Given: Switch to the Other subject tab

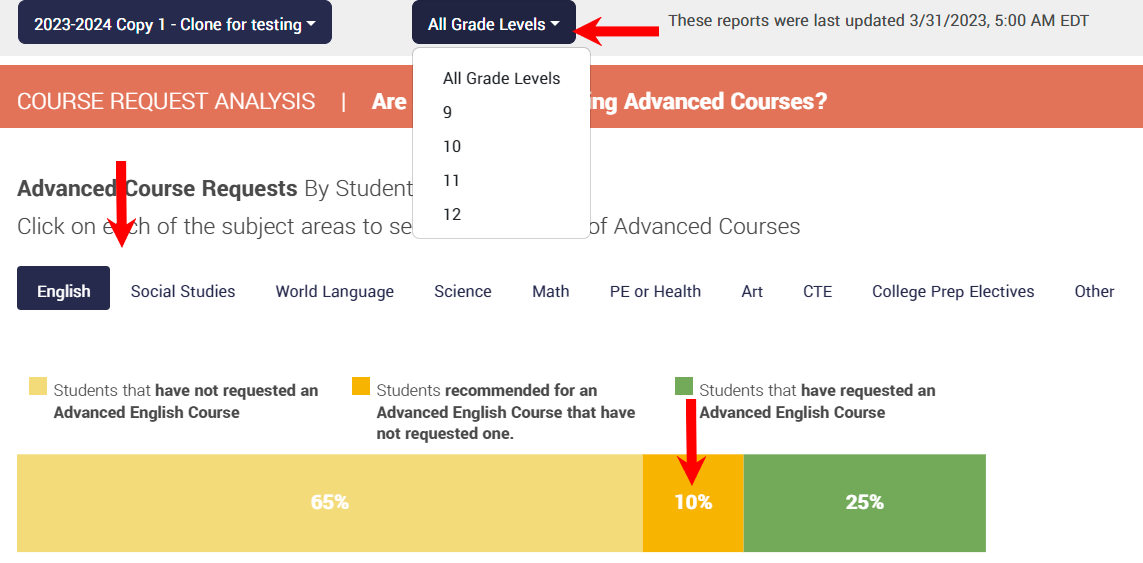Looking at the screenshot, I should coord(1094,291).
